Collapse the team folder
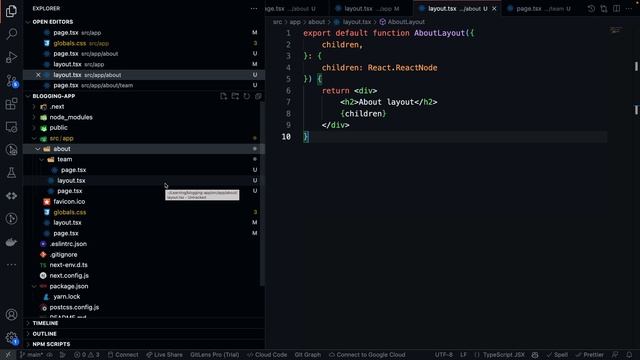This screenshot has width=640, height=360. [42, 160]
